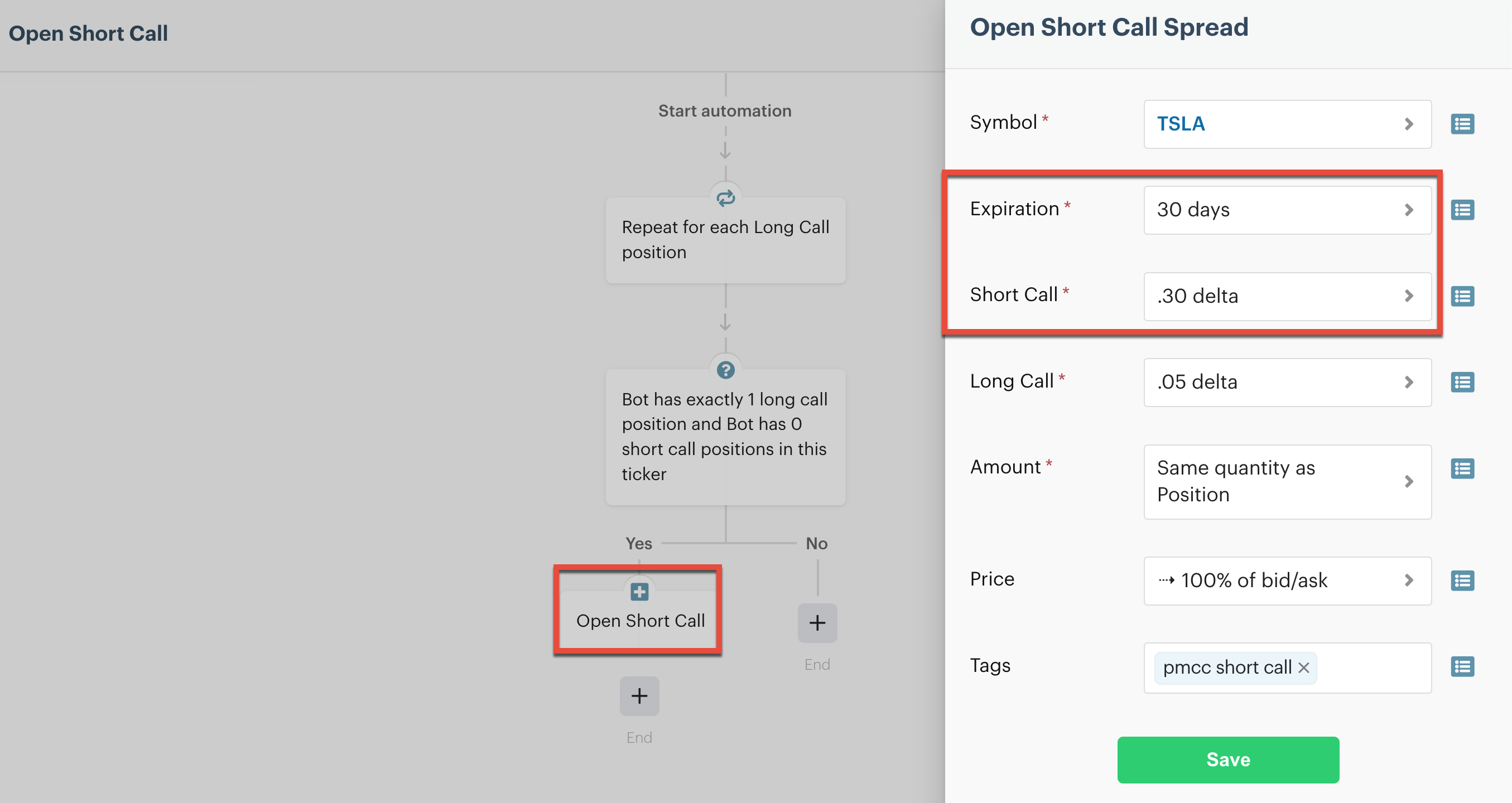Click the repeat loop icon on repeater block

(x=725, y=199)
